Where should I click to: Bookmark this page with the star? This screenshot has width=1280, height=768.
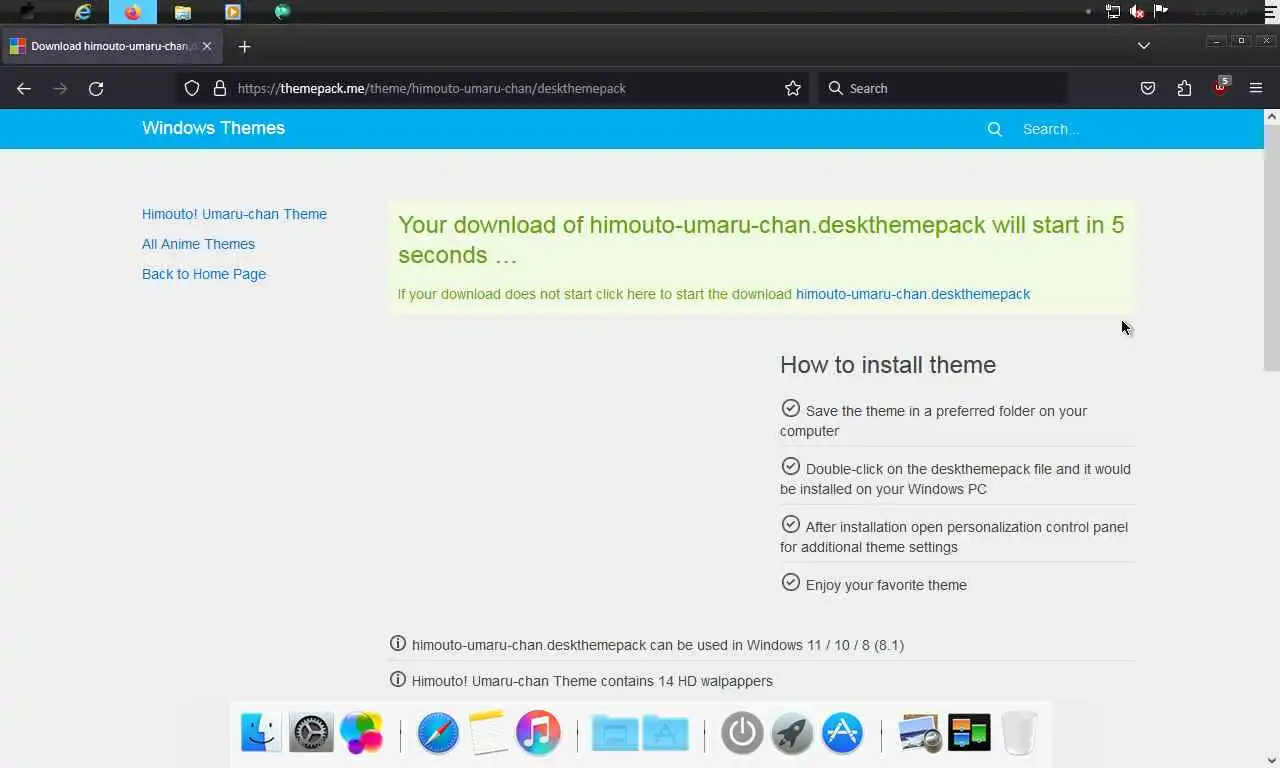click(793, 88)
